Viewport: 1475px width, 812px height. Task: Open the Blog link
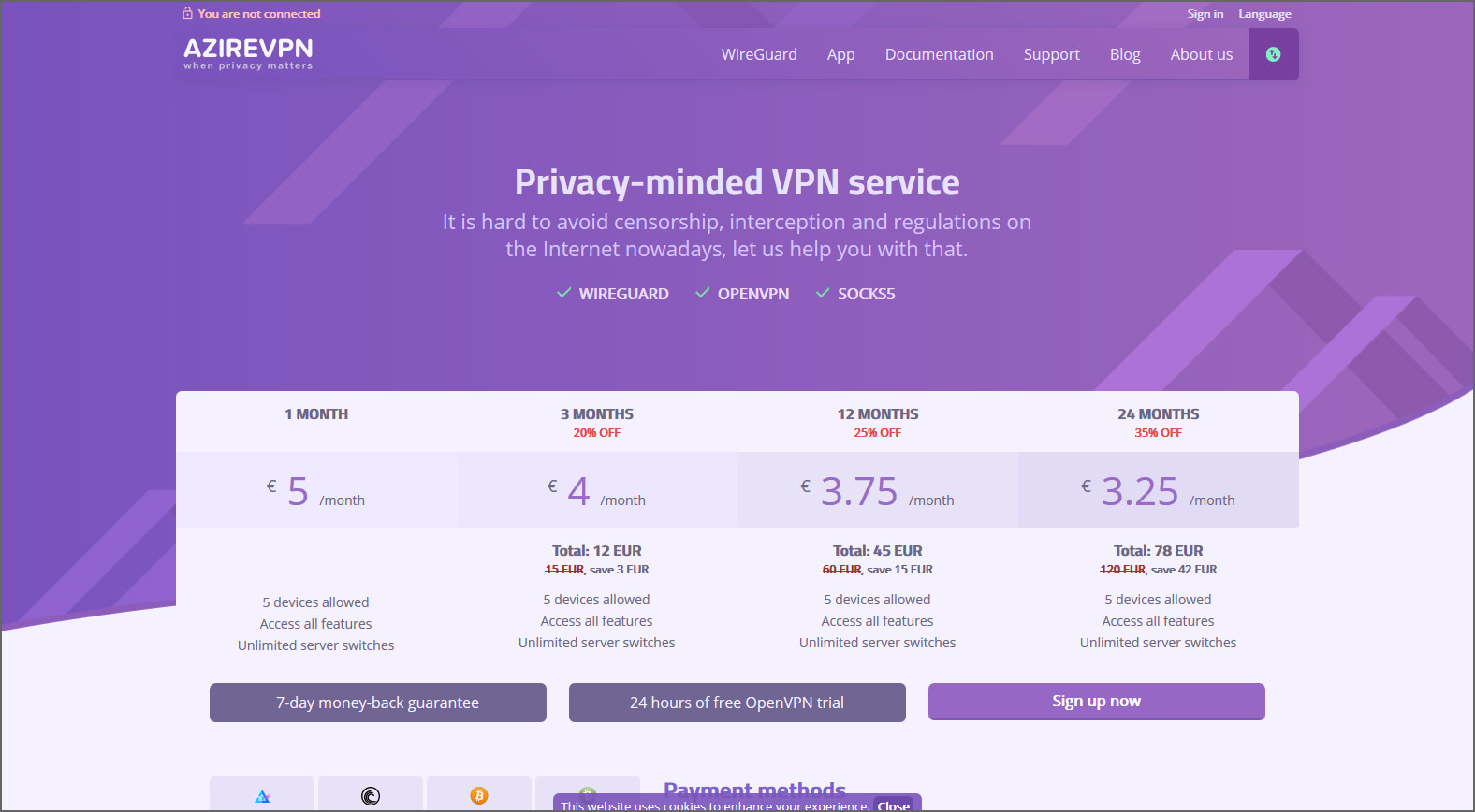pos(1125,54)
